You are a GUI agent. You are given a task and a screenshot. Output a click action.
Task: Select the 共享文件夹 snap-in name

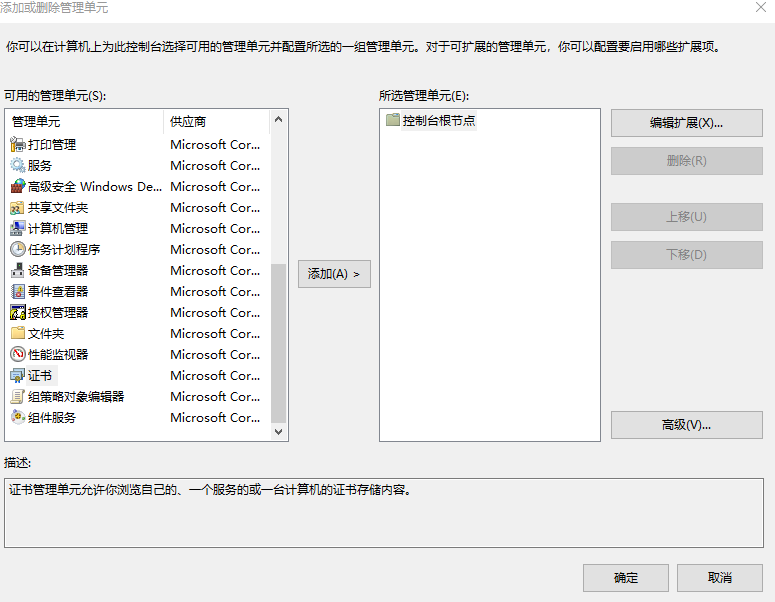58,208
